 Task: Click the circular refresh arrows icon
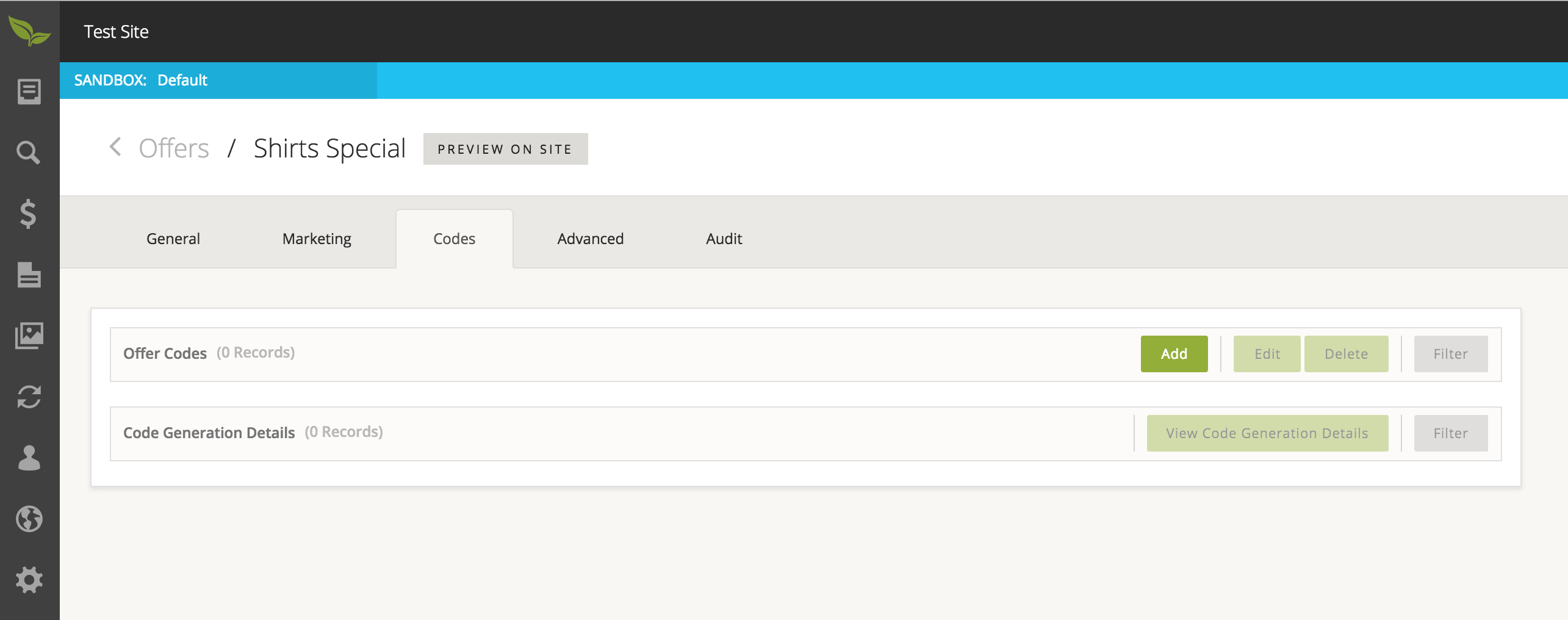click(29, 397)
